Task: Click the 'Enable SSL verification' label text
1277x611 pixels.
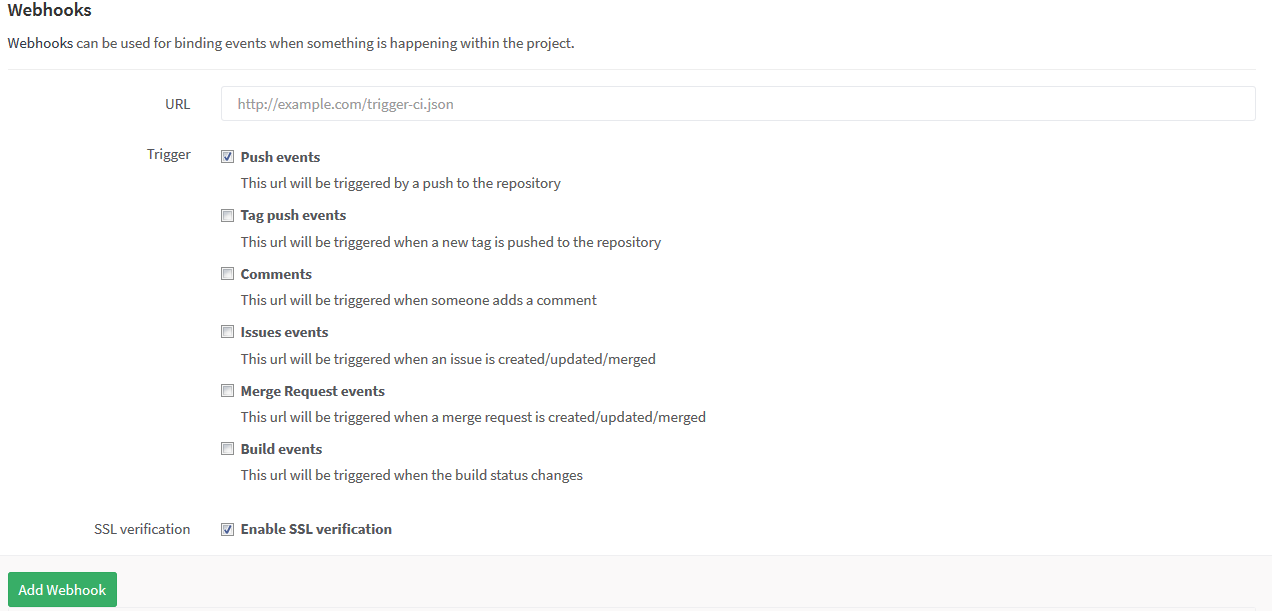Action: pos(316,529)
